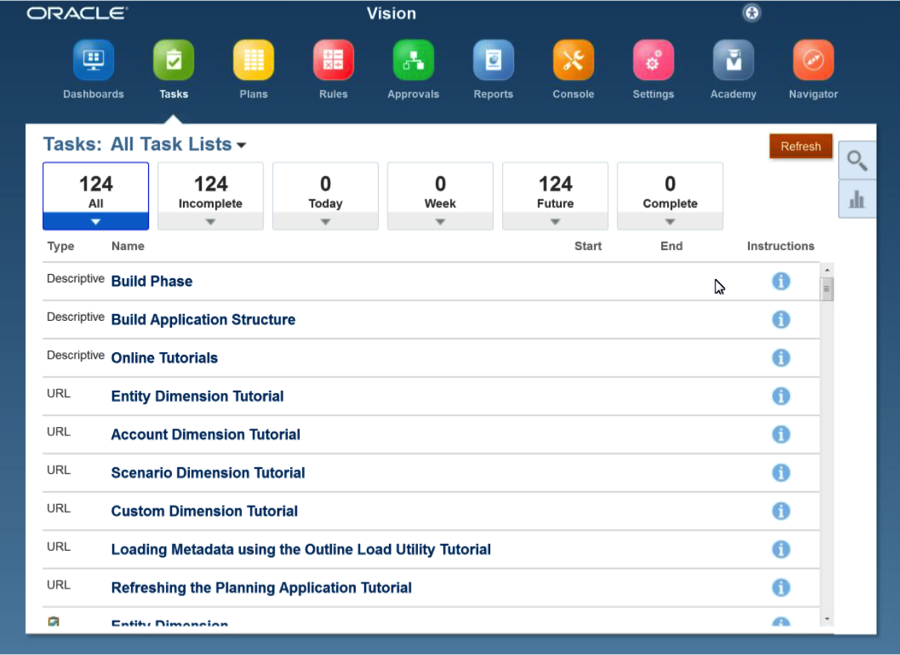
Task: Open the Entity Dimension Tutorial link
Action: [197, 396]
